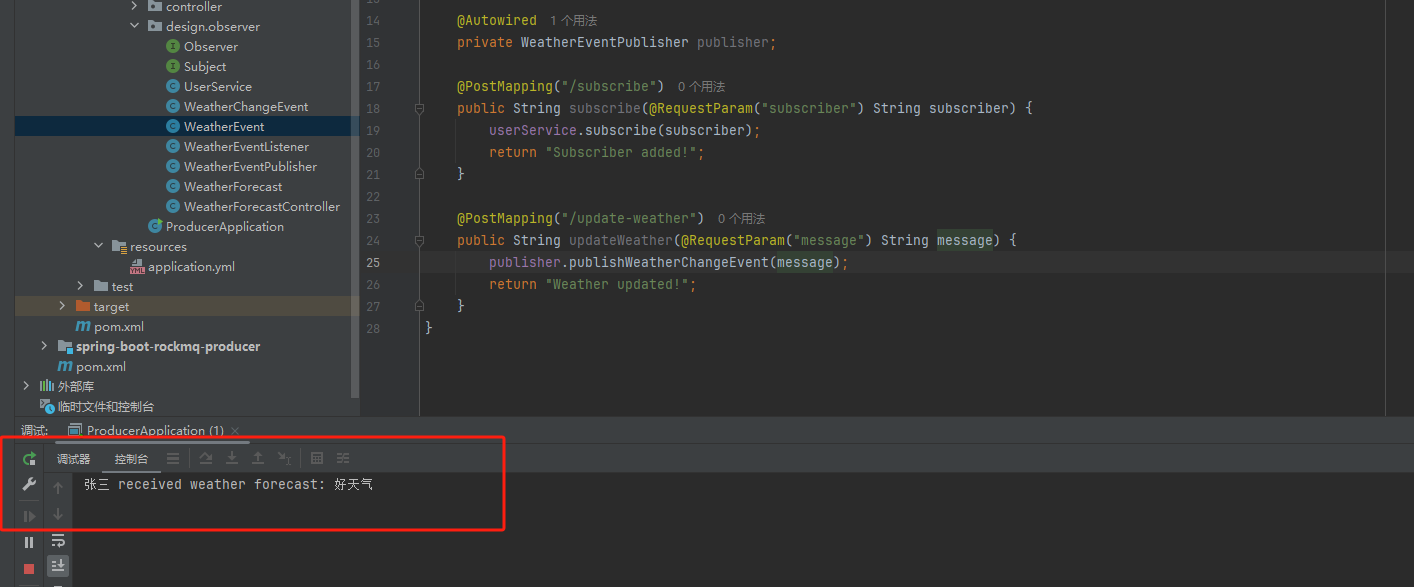
Task: Open the WeatherForecastController class
Action: pos(262,206)
